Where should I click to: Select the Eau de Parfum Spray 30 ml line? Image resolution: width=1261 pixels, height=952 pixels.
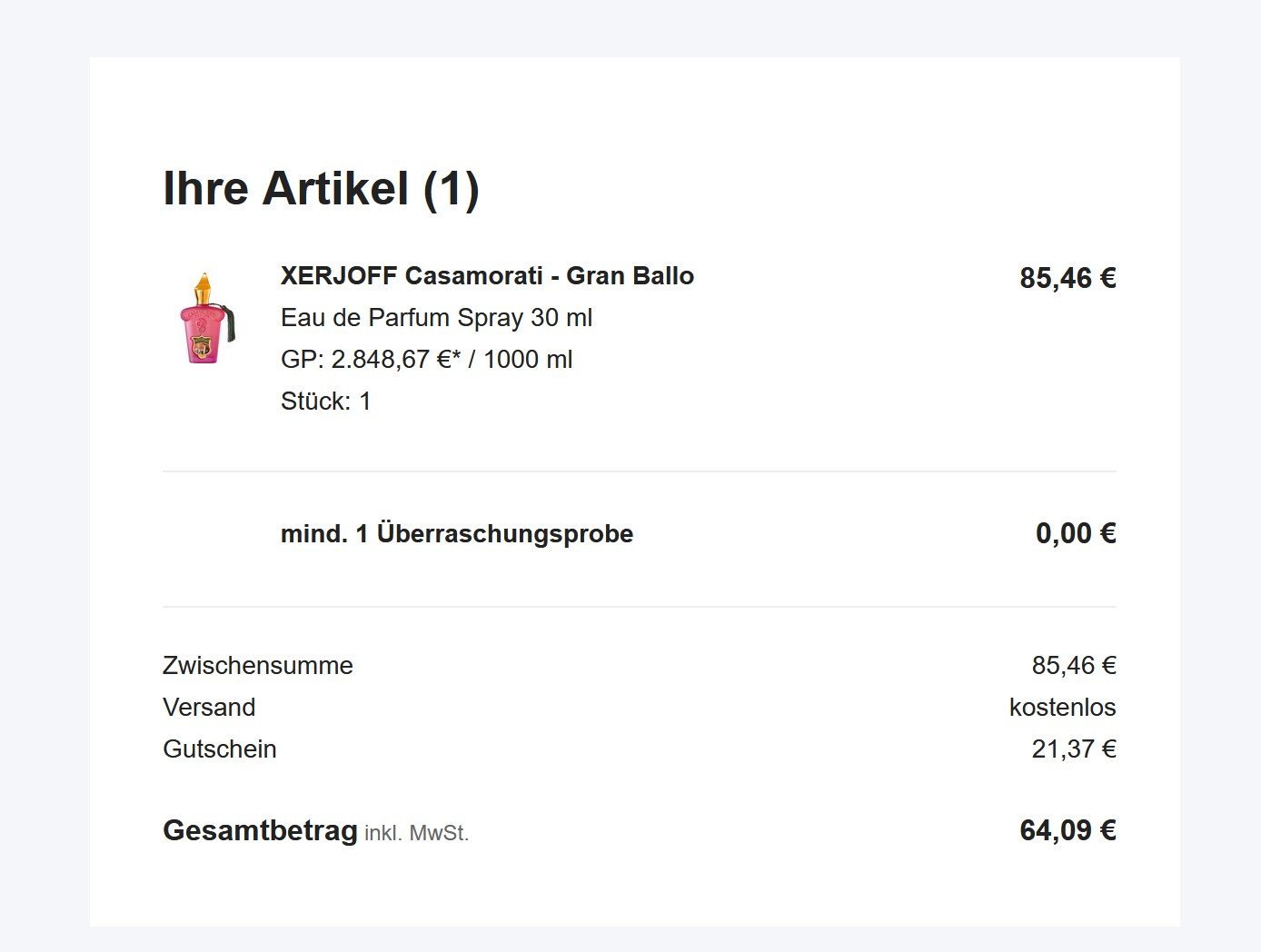point(436,318)
